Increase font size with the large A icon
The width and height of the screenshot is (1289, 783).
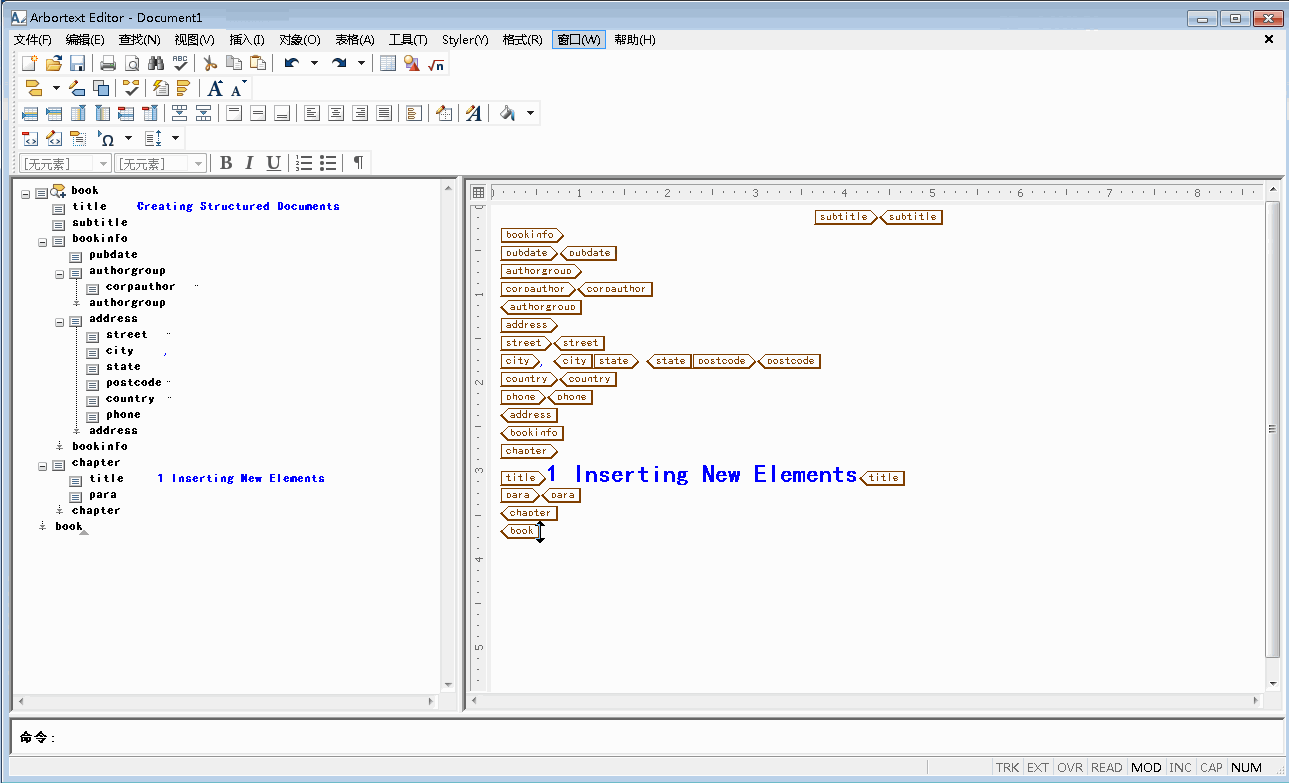pyautogui.click(x=215, y=88)
